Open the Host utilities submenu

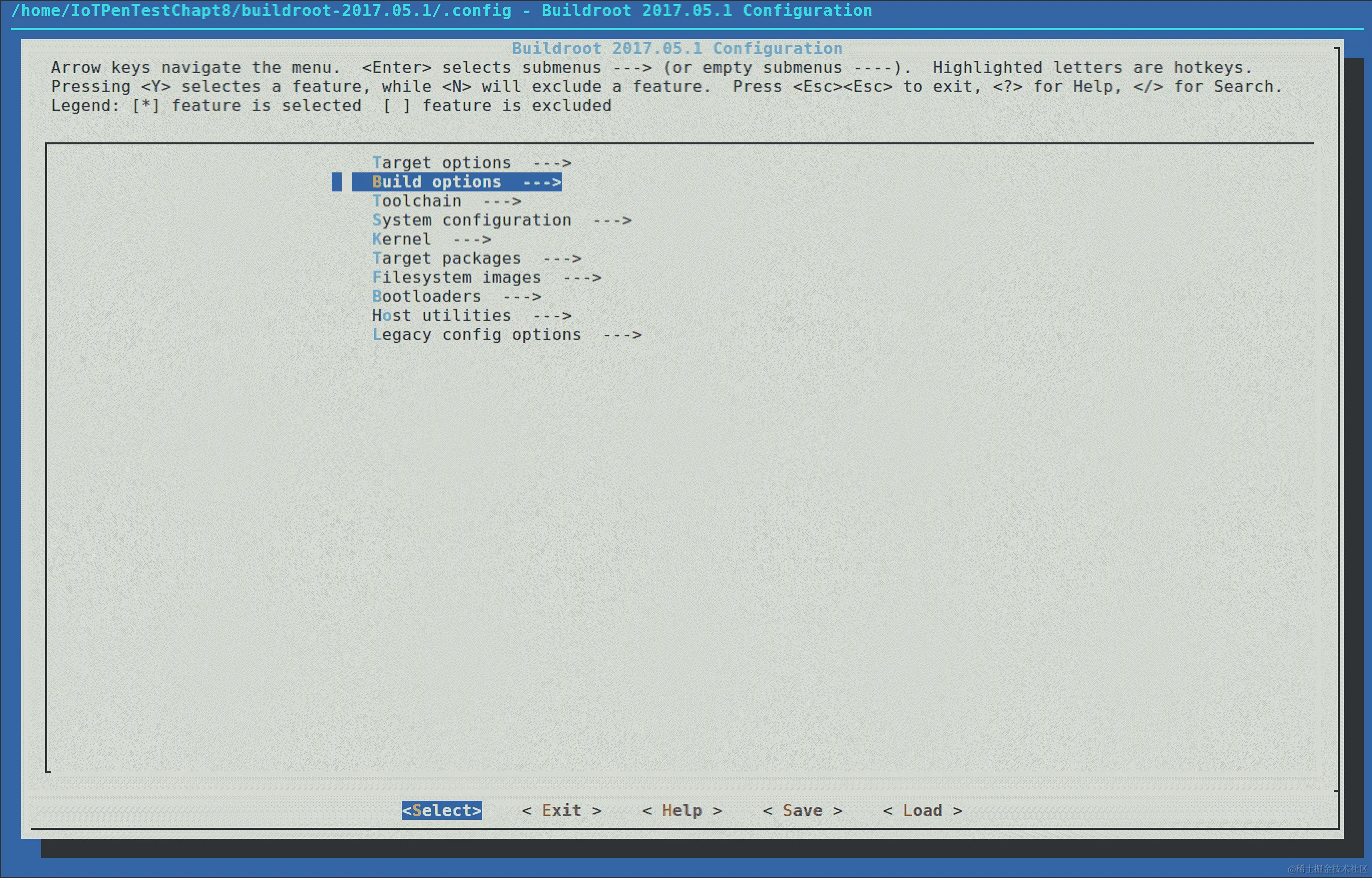point(472,315)
